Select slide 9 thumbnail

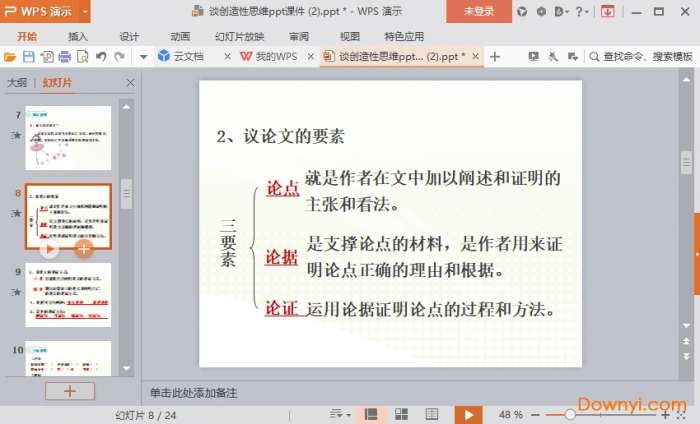[68, 295]
